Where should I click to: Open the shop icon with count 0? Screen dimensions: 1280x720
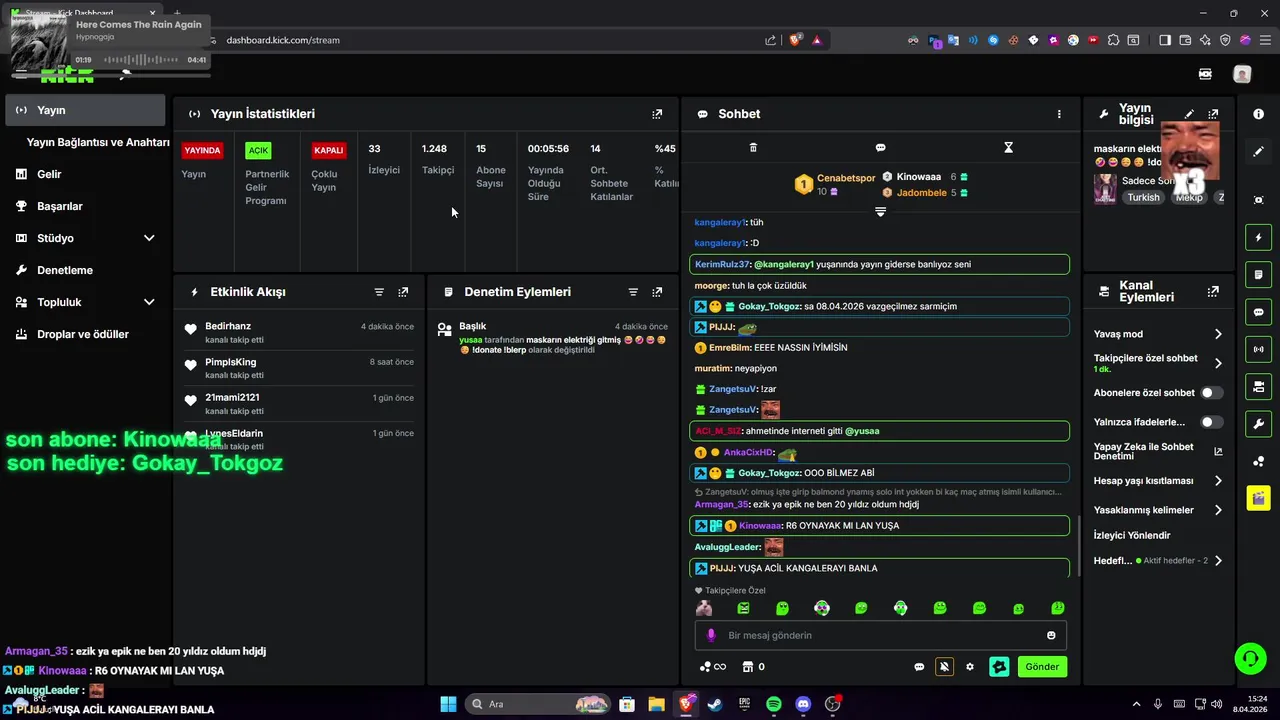[753, 667]
